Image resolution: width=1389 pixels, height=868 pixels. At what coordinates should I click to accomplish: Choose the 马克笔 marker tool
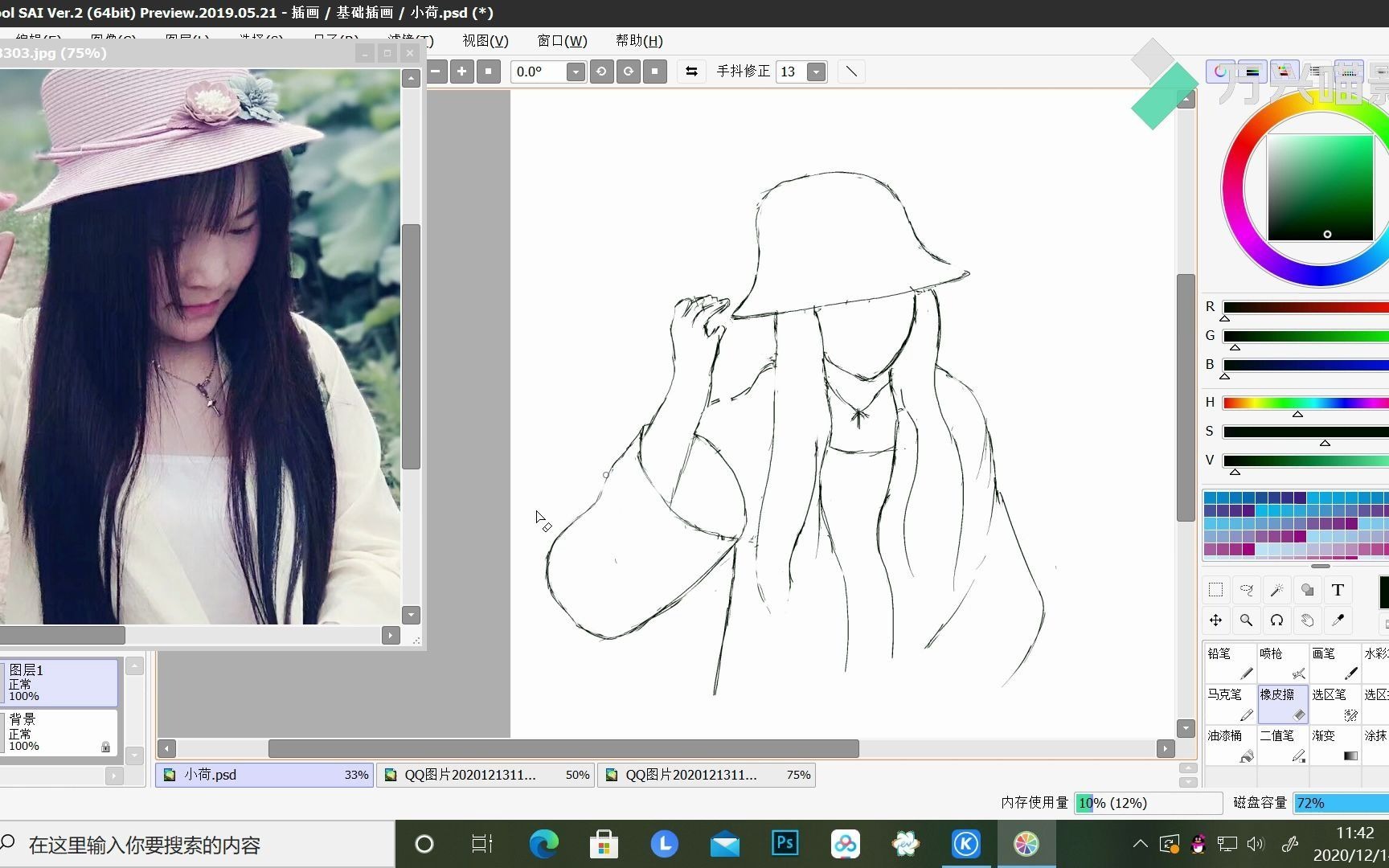(1230, 704)
